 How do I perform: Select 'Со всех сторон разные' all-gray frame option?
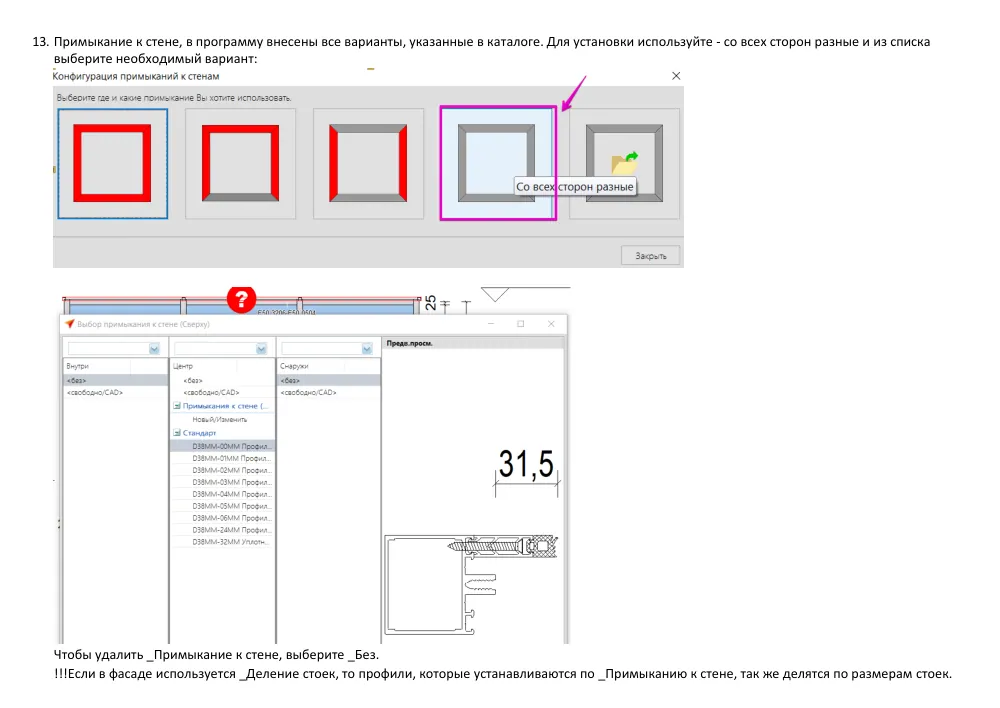tap(497, 163)
